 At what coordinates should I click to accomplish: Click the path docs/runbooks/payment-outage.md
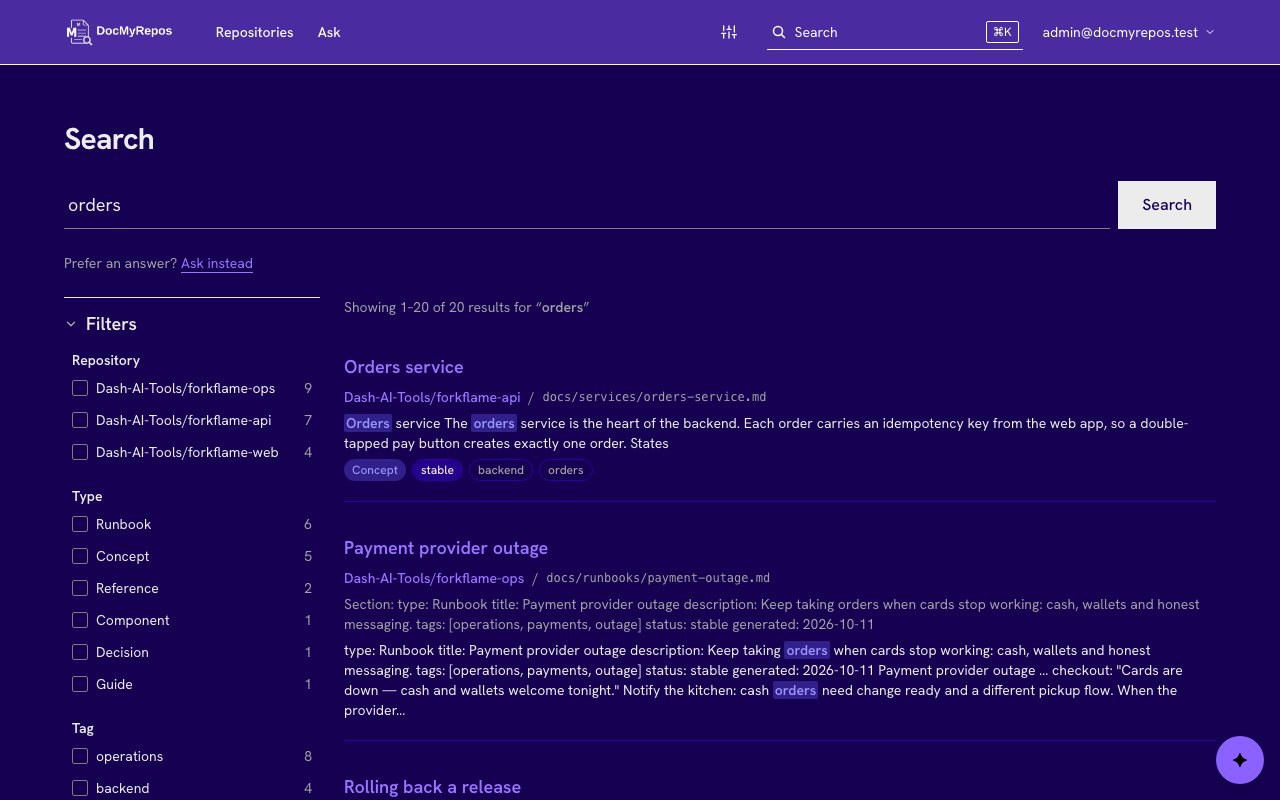(x=658, y=578)
